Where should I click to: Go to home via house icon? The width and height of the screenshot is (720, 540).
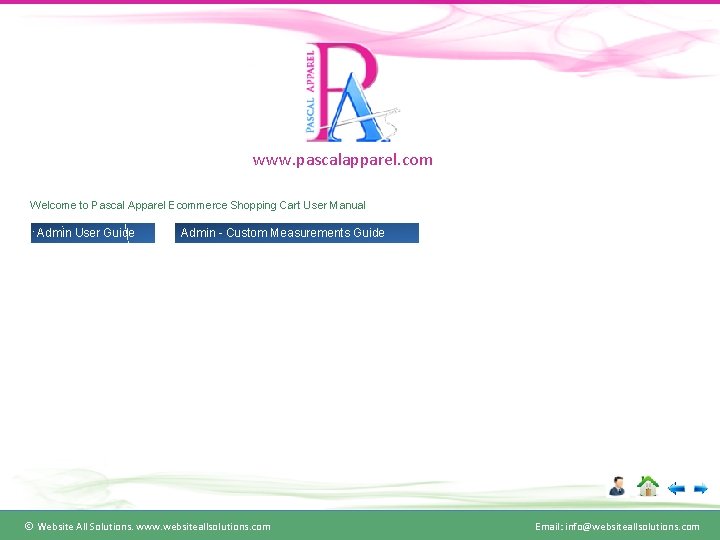tap(647, 486)
